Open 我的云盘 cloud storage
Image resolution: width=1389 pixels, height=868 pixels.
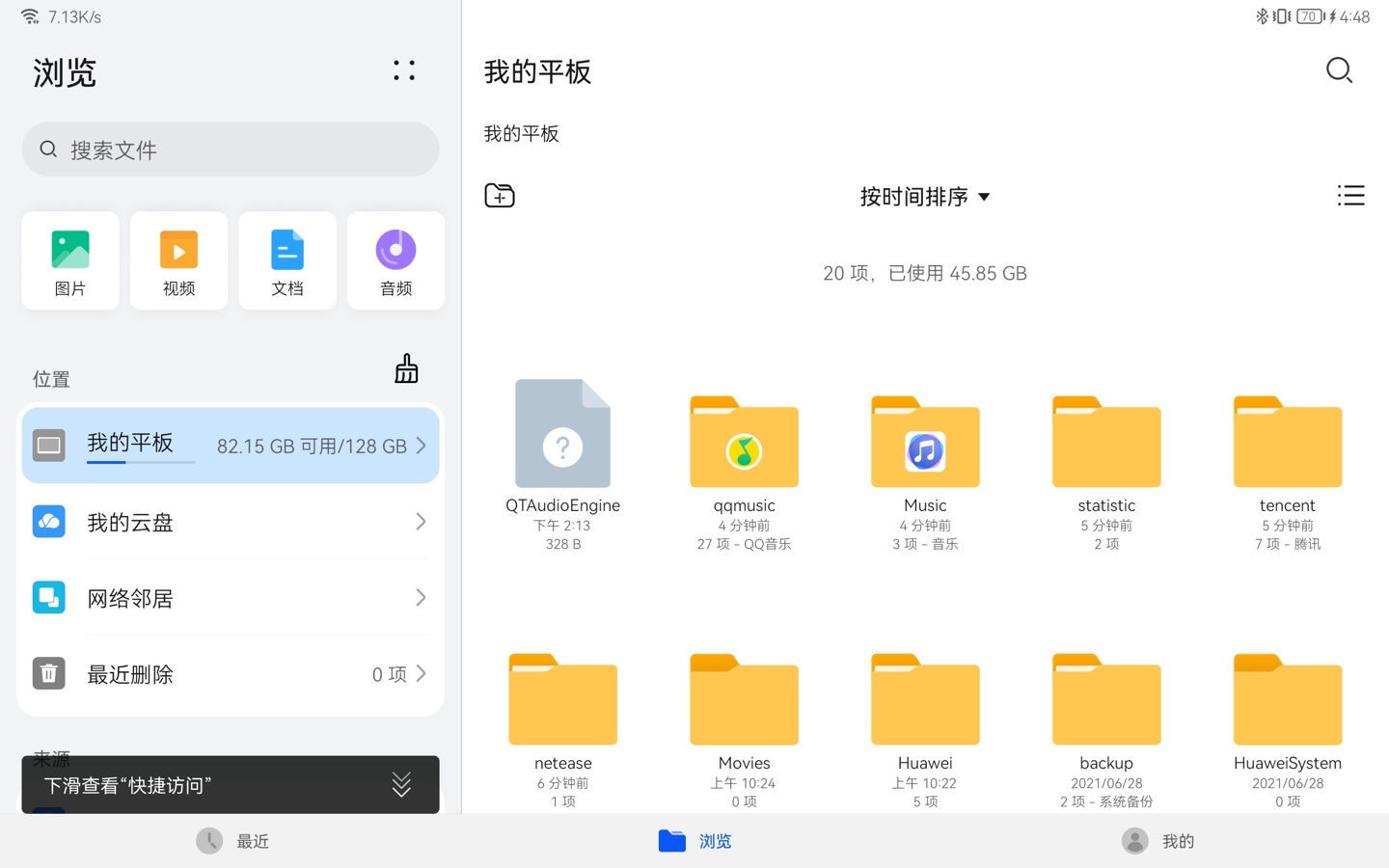pyautogui.click(x=230, y=522)
